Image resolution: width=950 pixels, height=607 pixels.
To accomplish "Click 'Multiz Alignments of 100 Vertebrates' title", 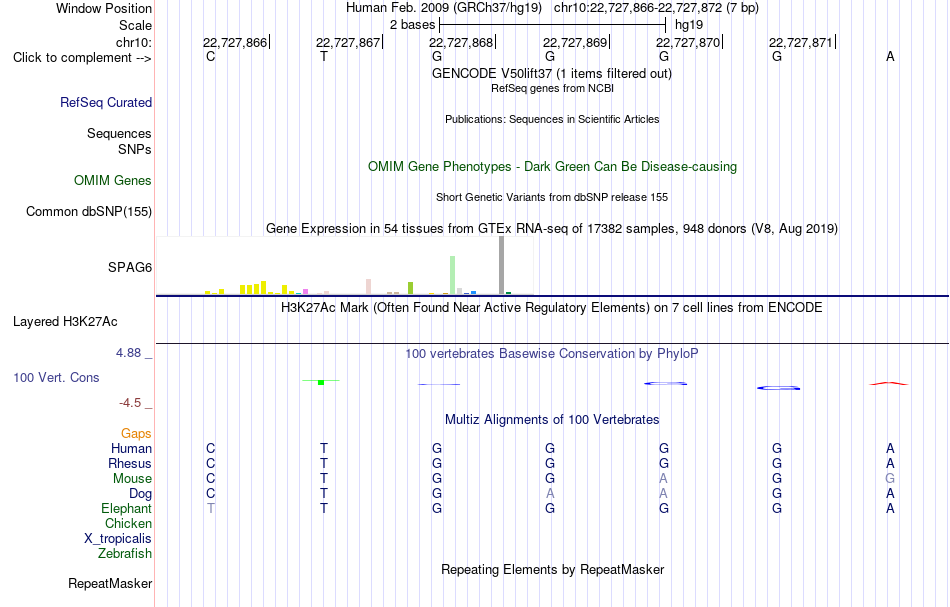I will (x=552, y=420).
